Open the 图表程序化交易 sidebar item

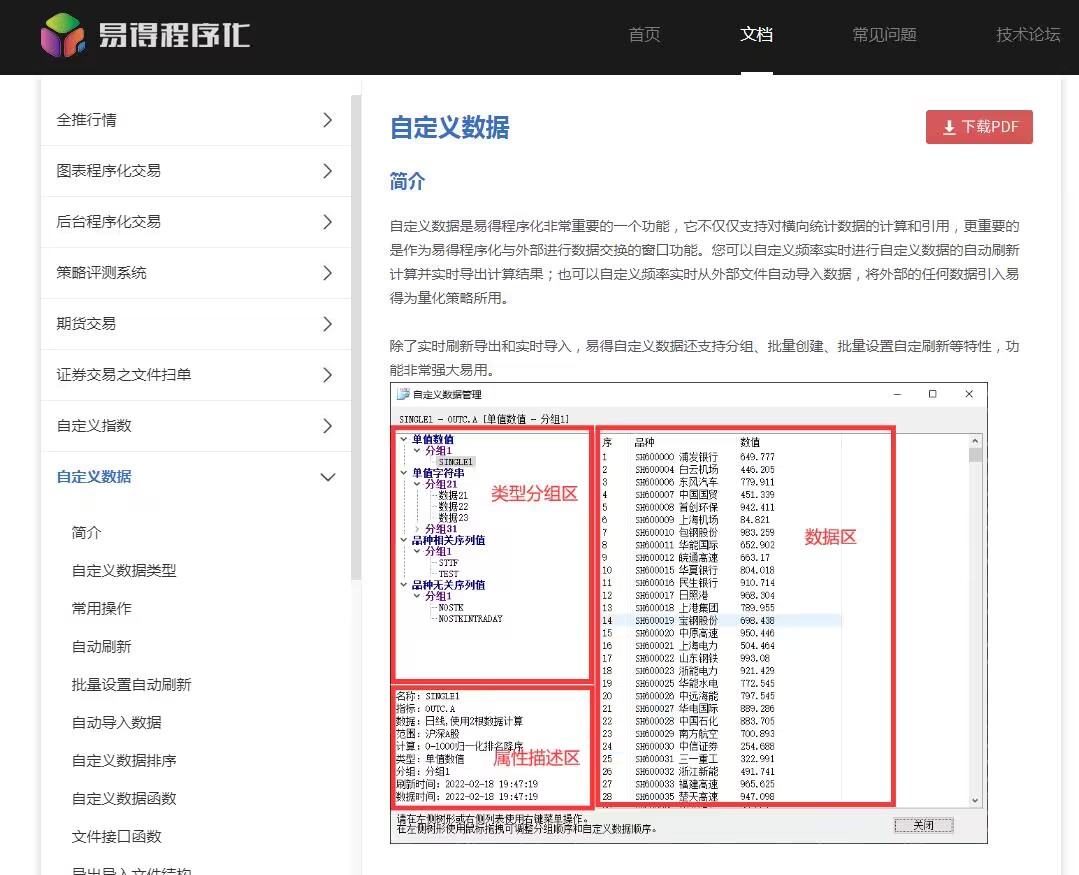coord(109,171)
